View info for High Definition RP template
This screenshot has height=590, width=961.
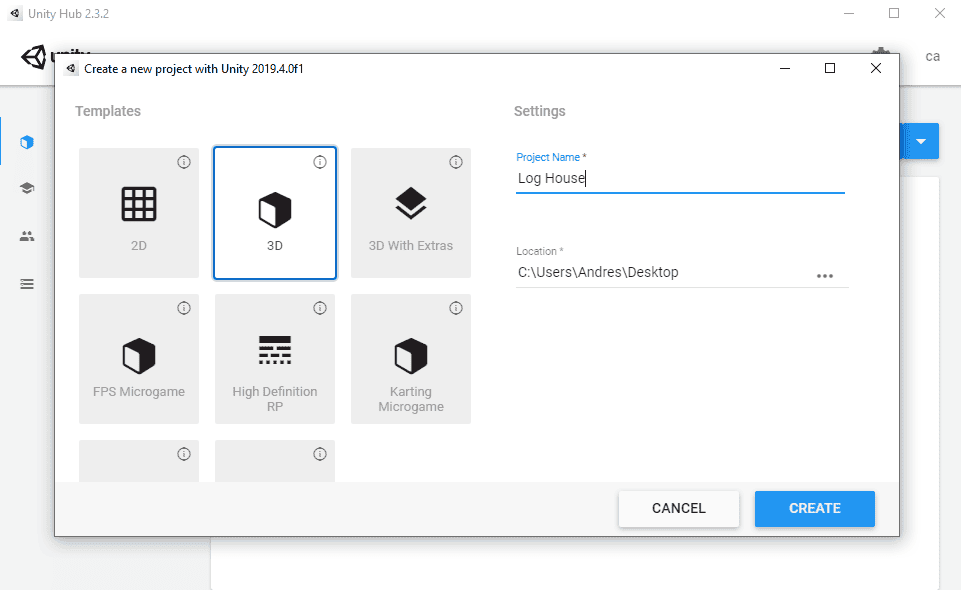pos(320,308)
